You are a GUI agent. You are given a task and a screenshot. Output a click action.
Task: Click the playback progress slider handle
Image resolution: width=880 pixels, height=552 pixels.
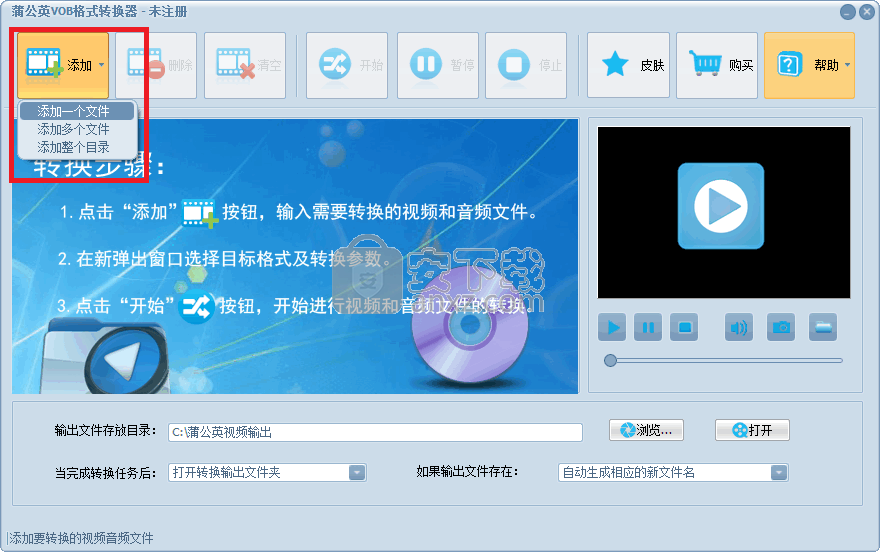pos(610,361)
